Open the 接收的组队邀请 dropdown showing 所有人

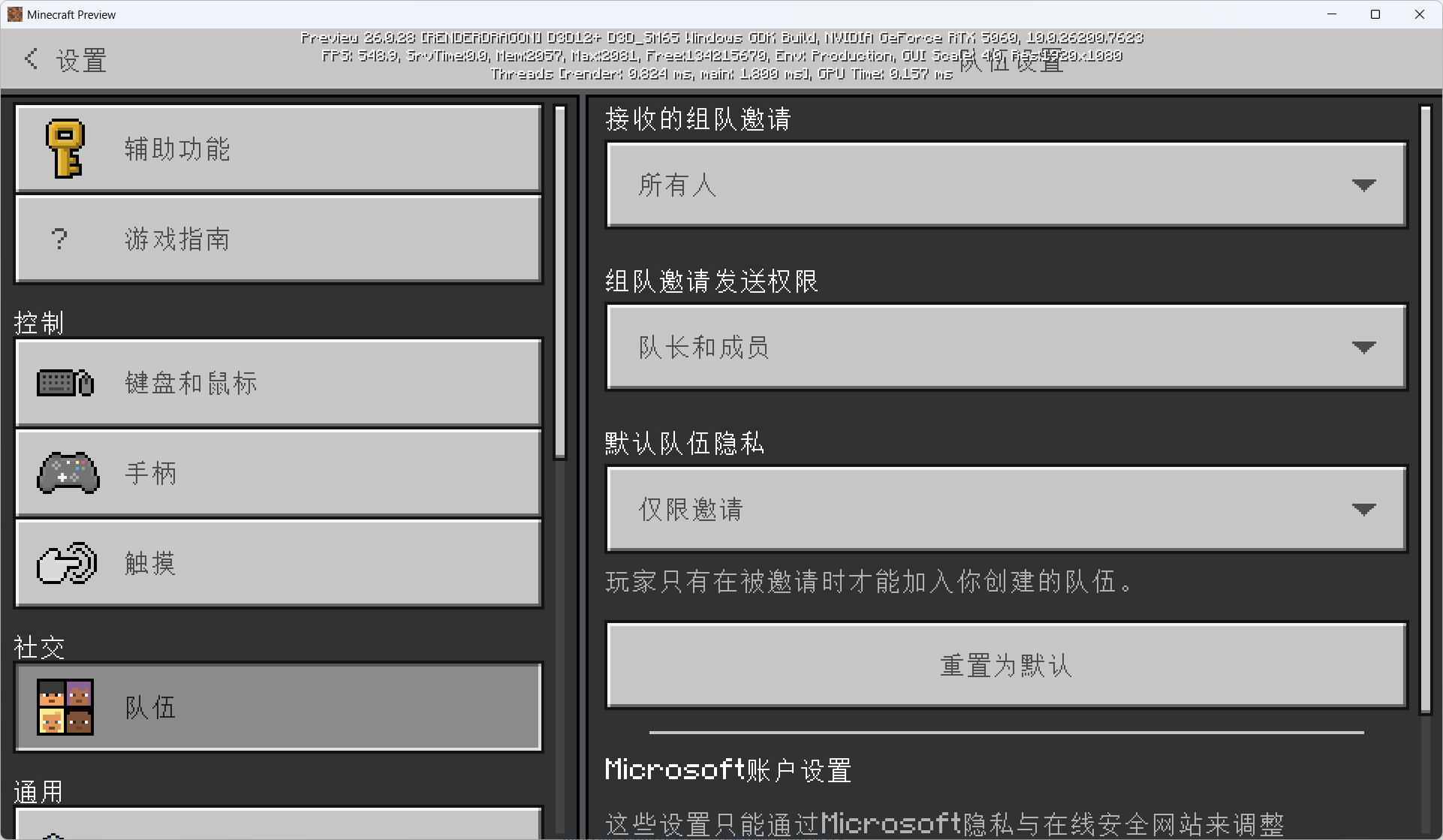tap(1006, 185)
